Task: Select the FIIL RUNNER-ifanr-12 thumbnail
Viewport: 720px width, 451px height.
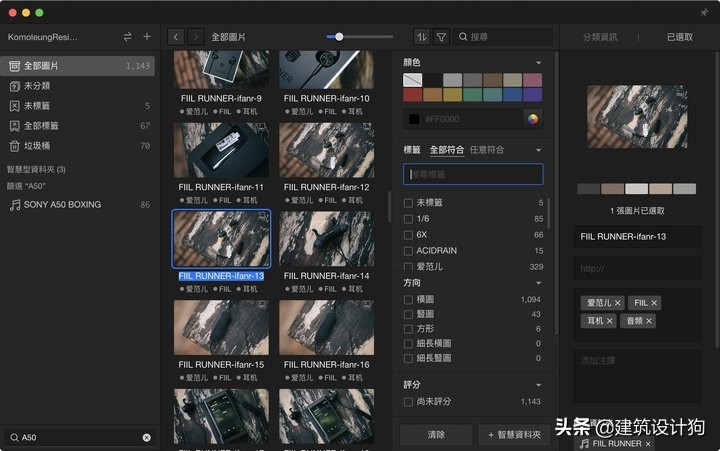Action: pos(326,150)
